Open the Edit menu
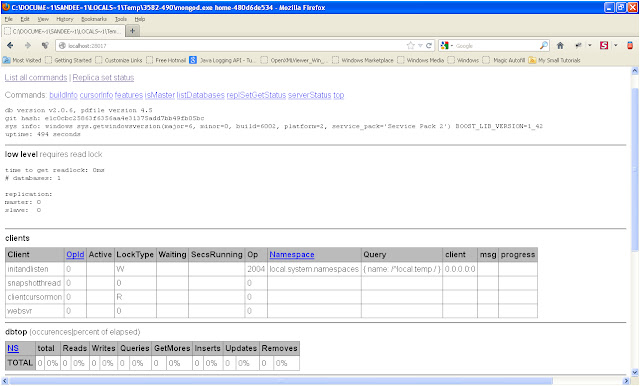Image resolution: width=640 pixels, height=386 pixels. (x=25, y=19)
